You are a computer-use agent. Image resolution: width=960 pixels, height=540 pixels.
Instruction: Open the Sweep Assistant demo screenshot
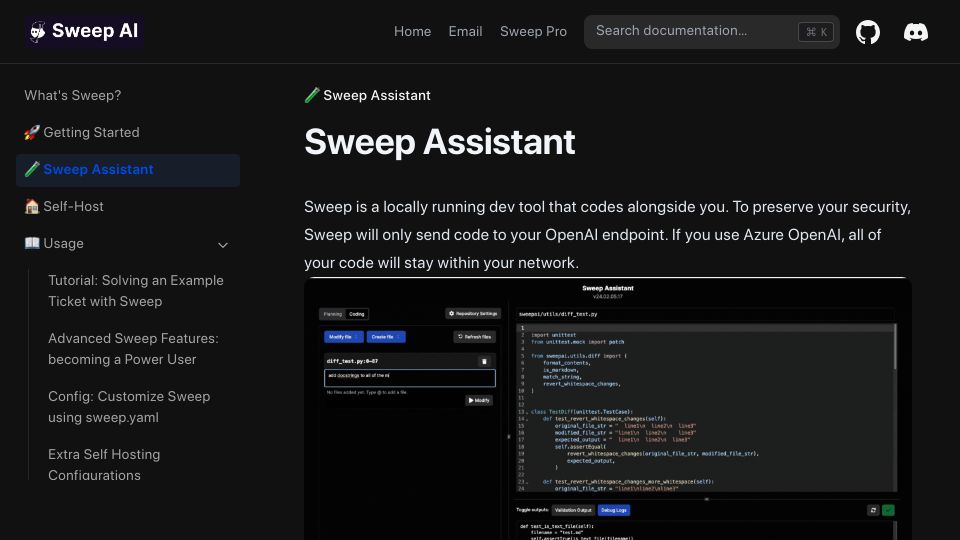coord(607,408)
